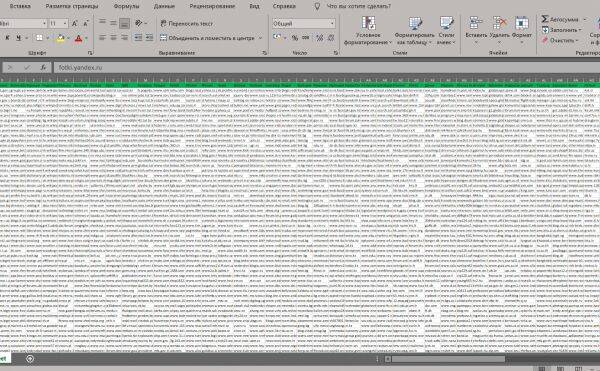Apply the red font color
The height and width of the screenshot is (371, 600).
tap(78, 38)
